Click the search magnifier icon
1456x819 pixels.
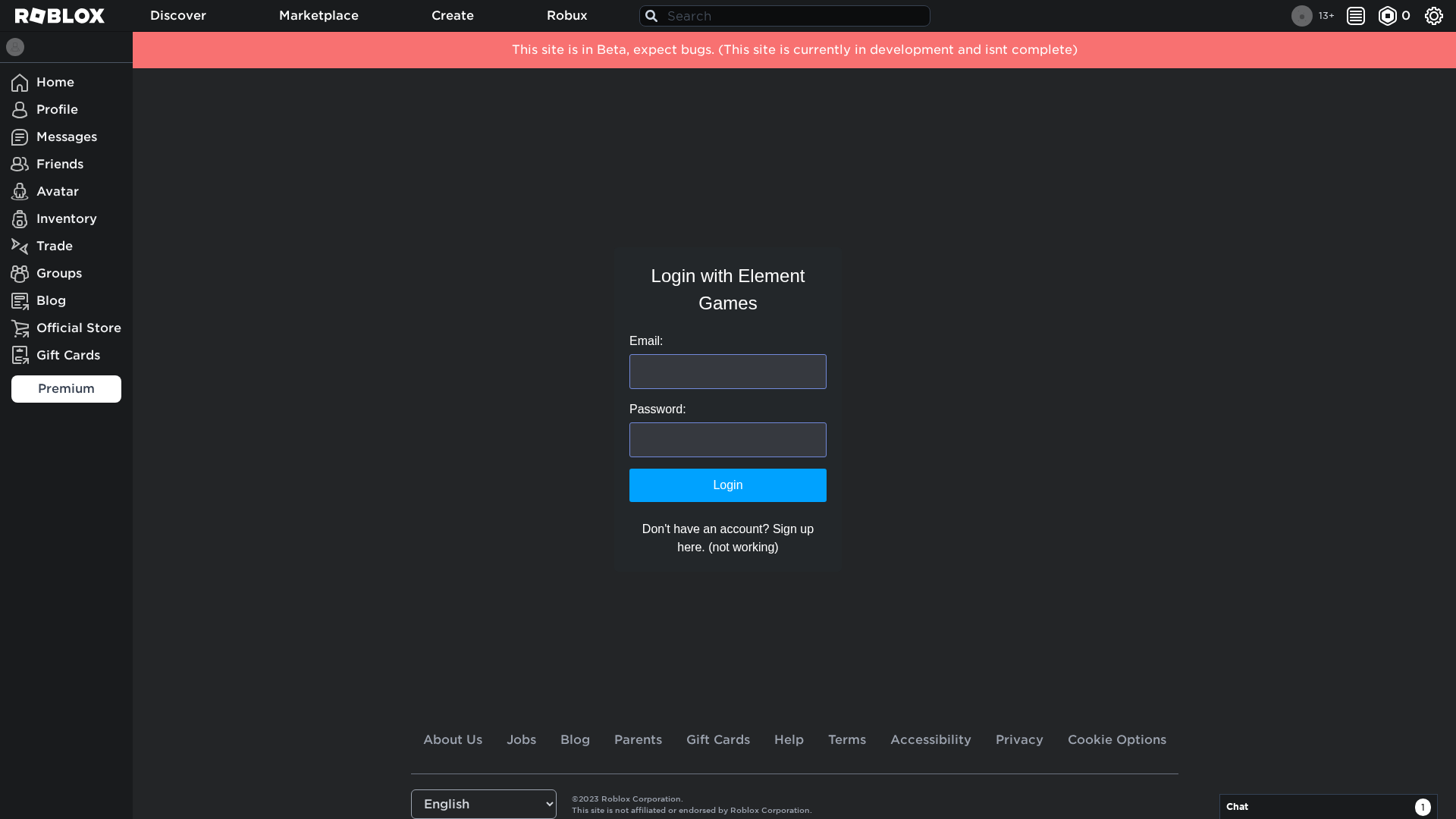pos(651,16)
